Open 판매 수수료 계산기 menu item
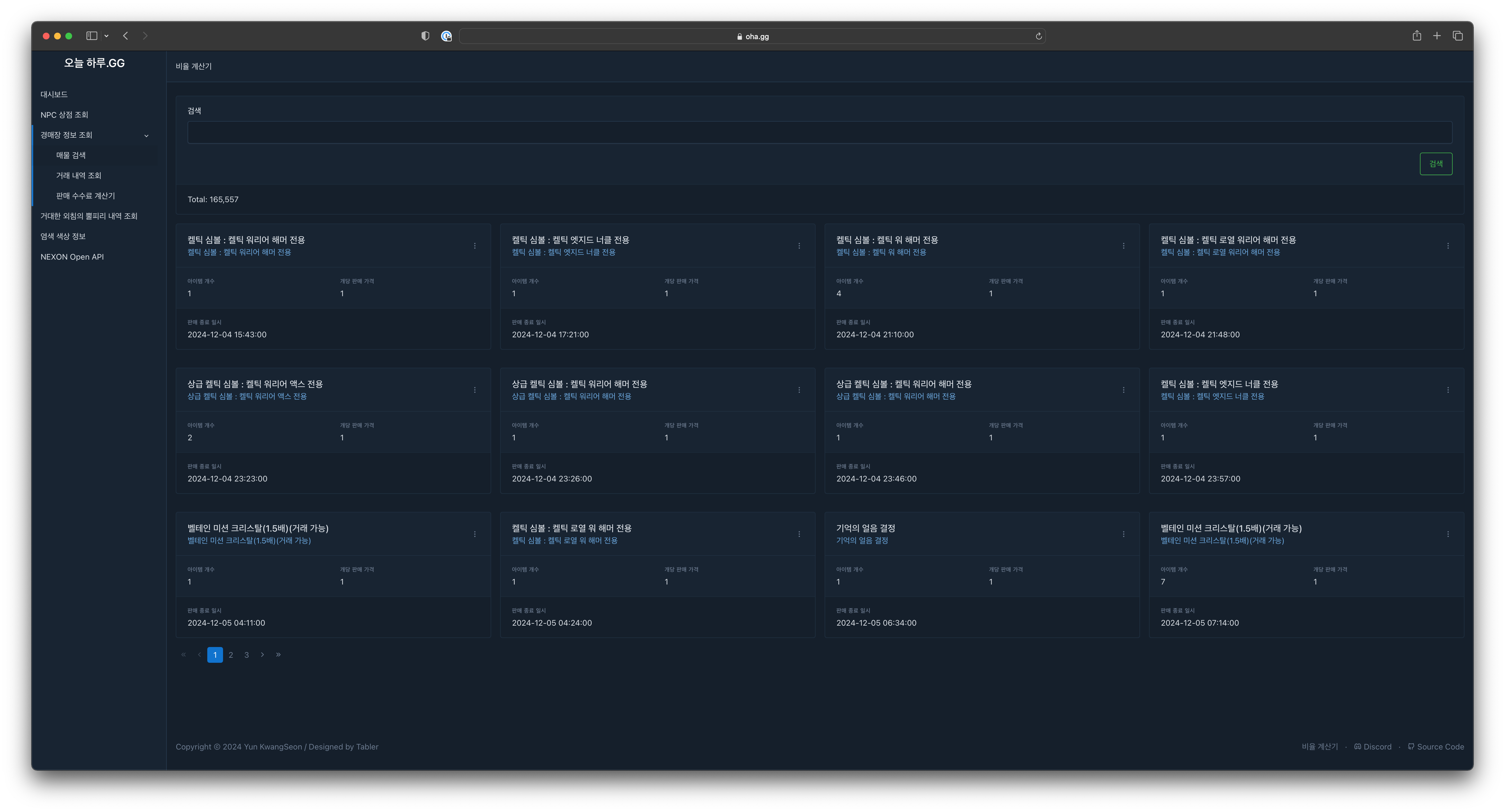Image resolution: width=1505 pixels, height=812 pixels. tap(85, 196)
